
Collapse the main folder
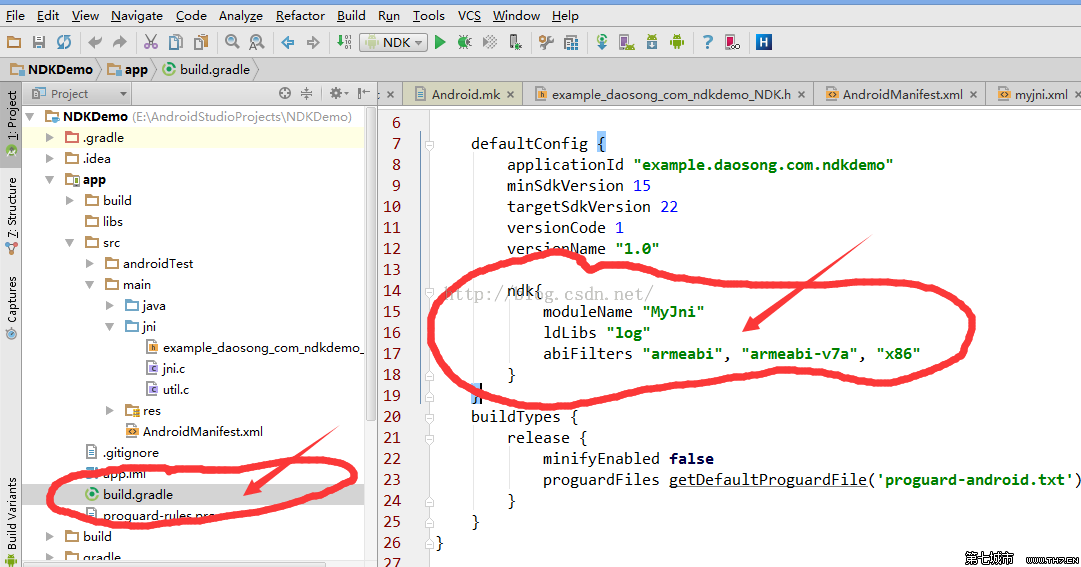(90, 285)
